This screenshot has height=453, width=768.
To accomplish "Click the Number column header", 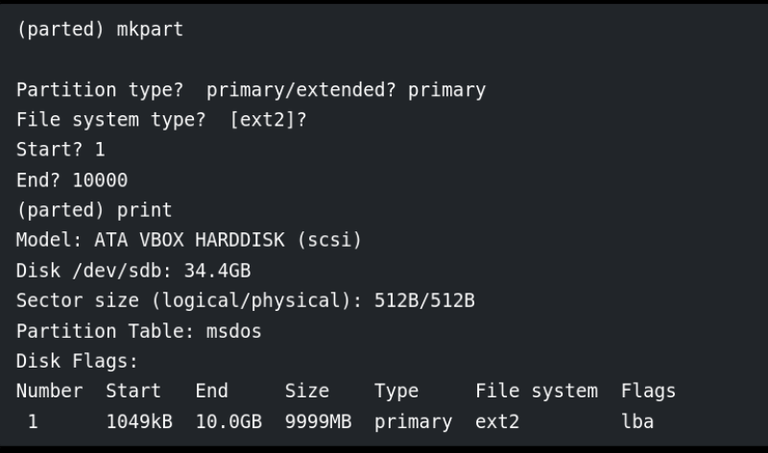I will (49, 391).
